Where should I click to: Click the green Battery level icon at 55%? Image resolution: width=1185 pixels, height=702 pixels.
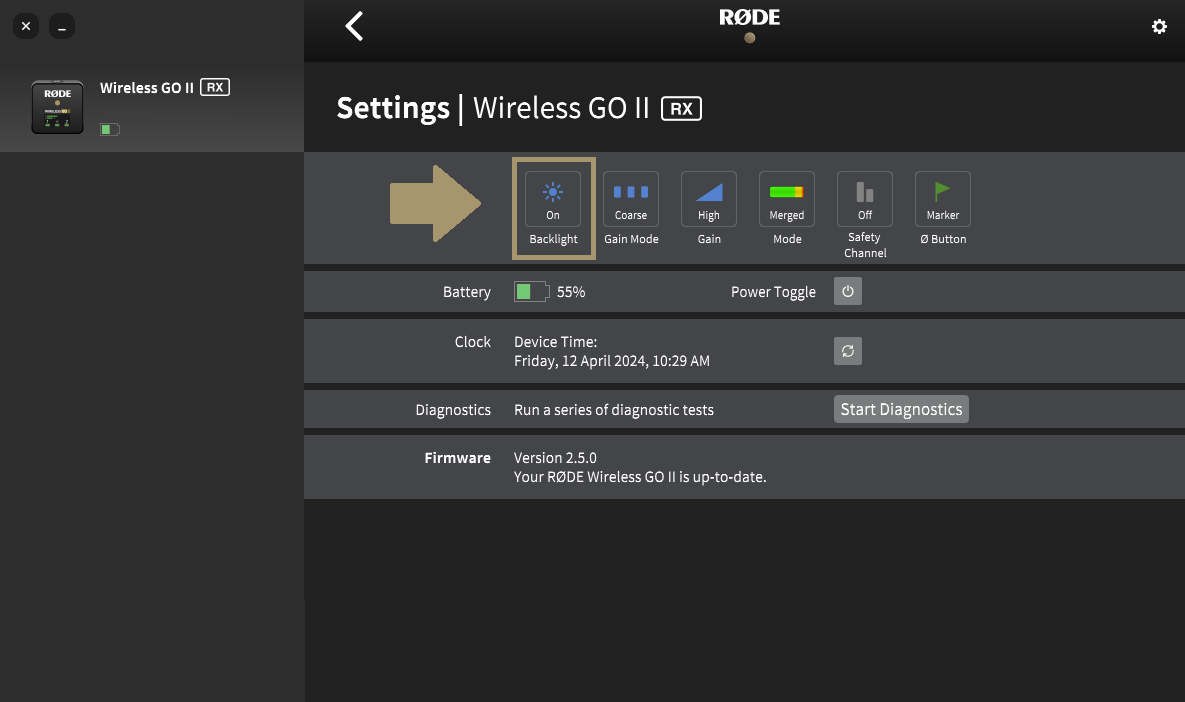[x=531, y=292]
